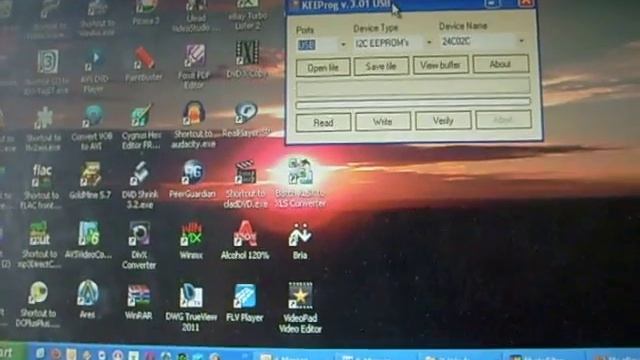Viewport: 640px width, 360px height.
Task: Click Write button in KEEProg
Action: click(382, 121)
